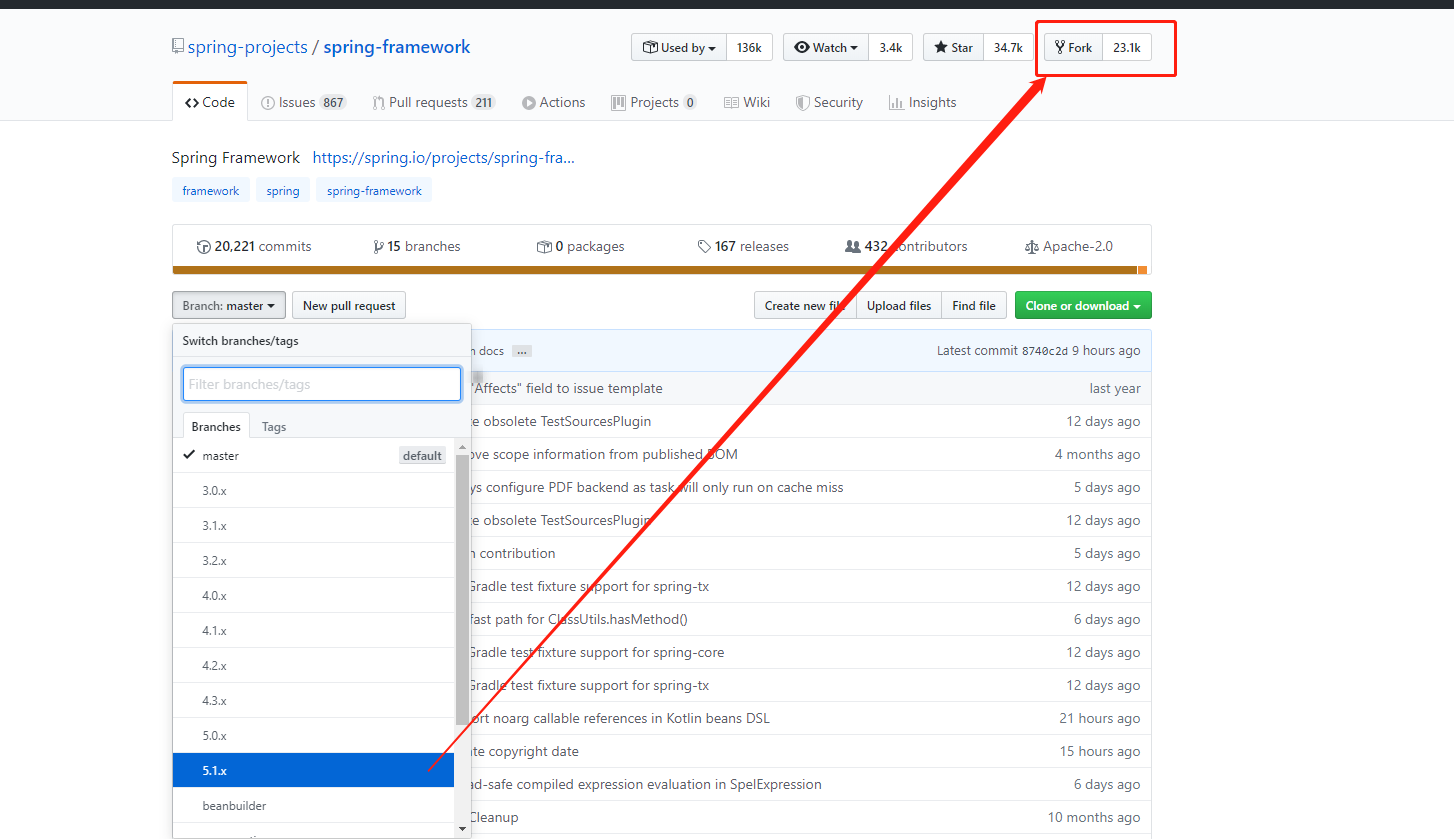Select the 4.1.x branch
This screenshot has height=839, width=1454.
click(314, 630)
